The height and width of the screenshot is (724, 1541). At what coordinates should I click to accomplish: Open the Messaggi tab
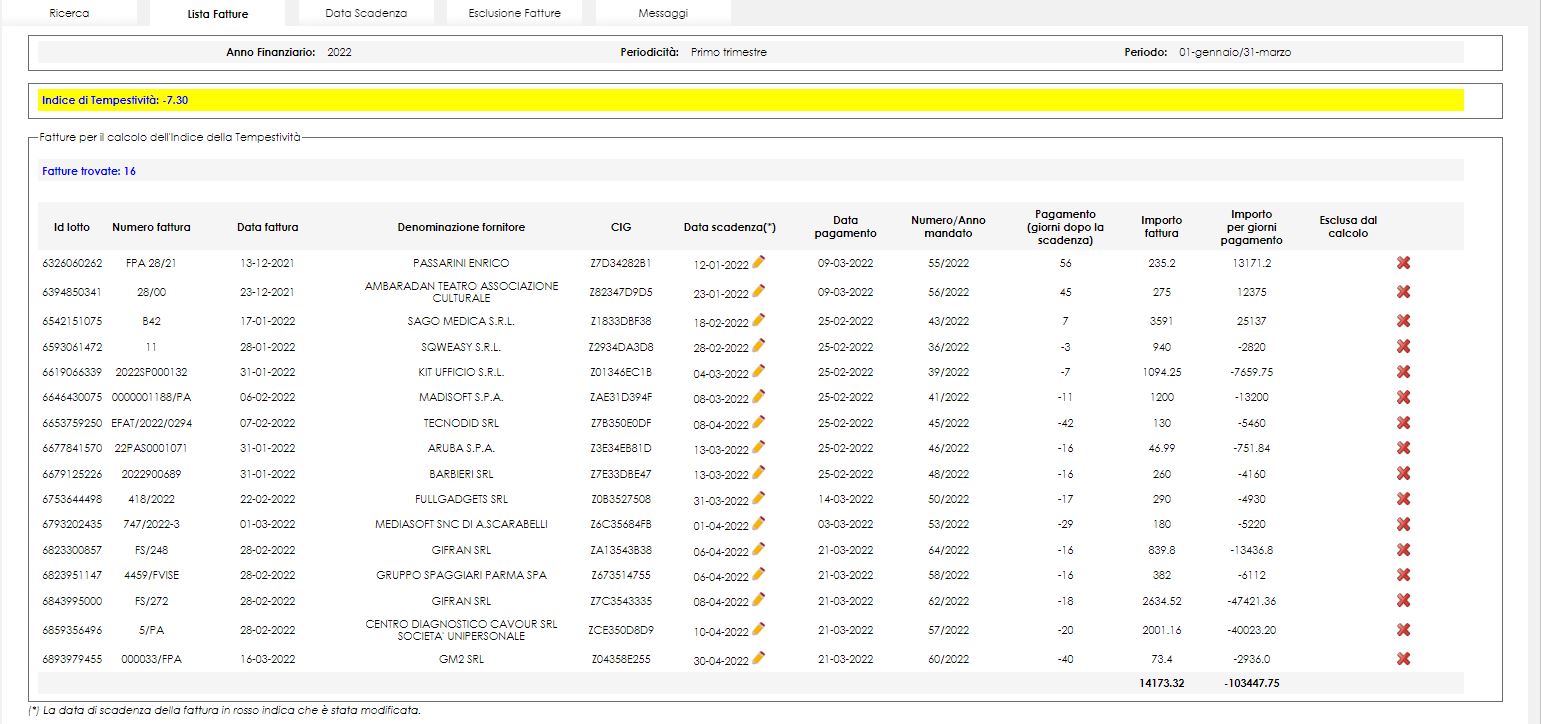[x=663, y=13]
